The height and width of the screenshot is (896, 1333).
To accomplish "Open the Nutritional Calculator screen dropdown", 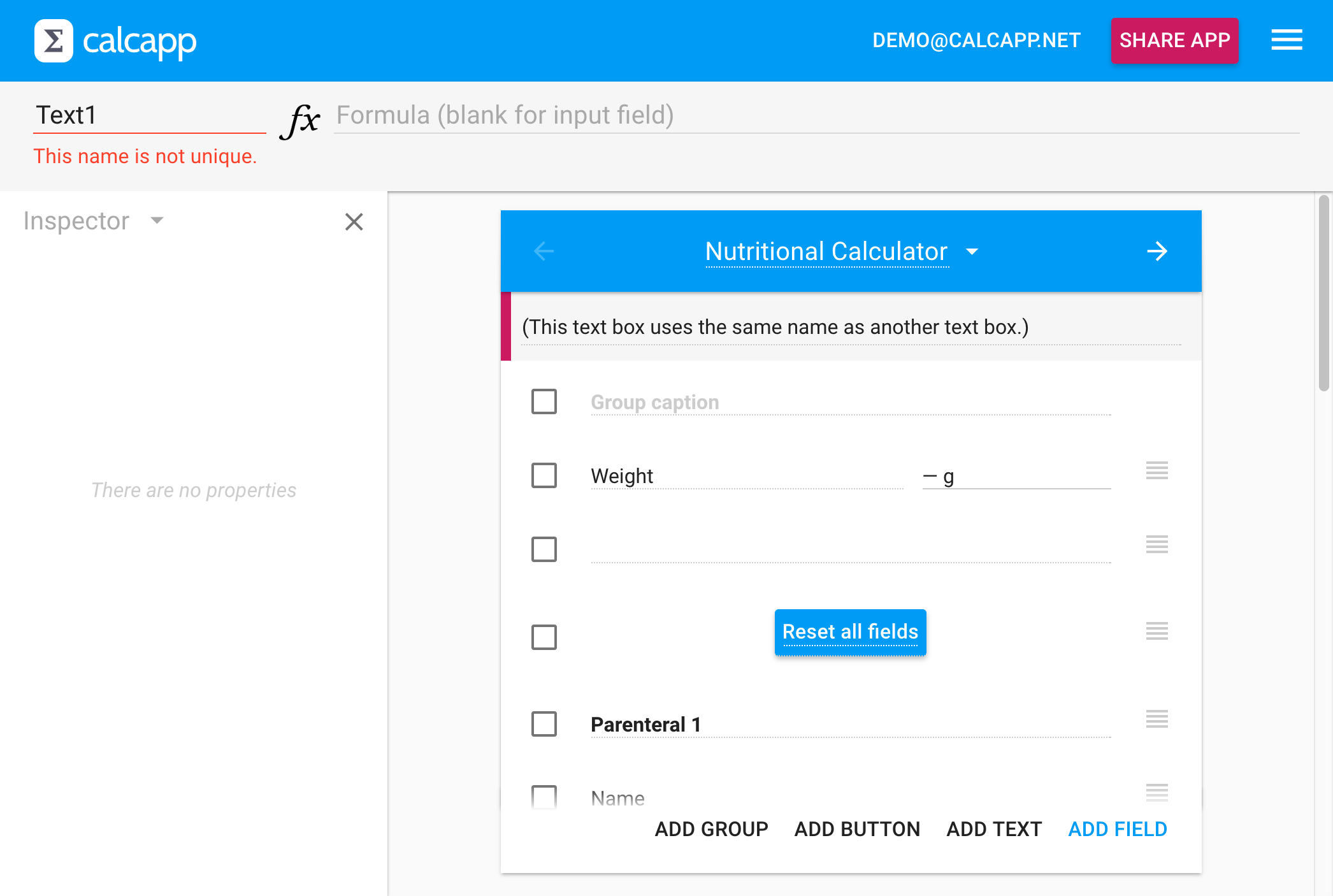I will (972, 252).
